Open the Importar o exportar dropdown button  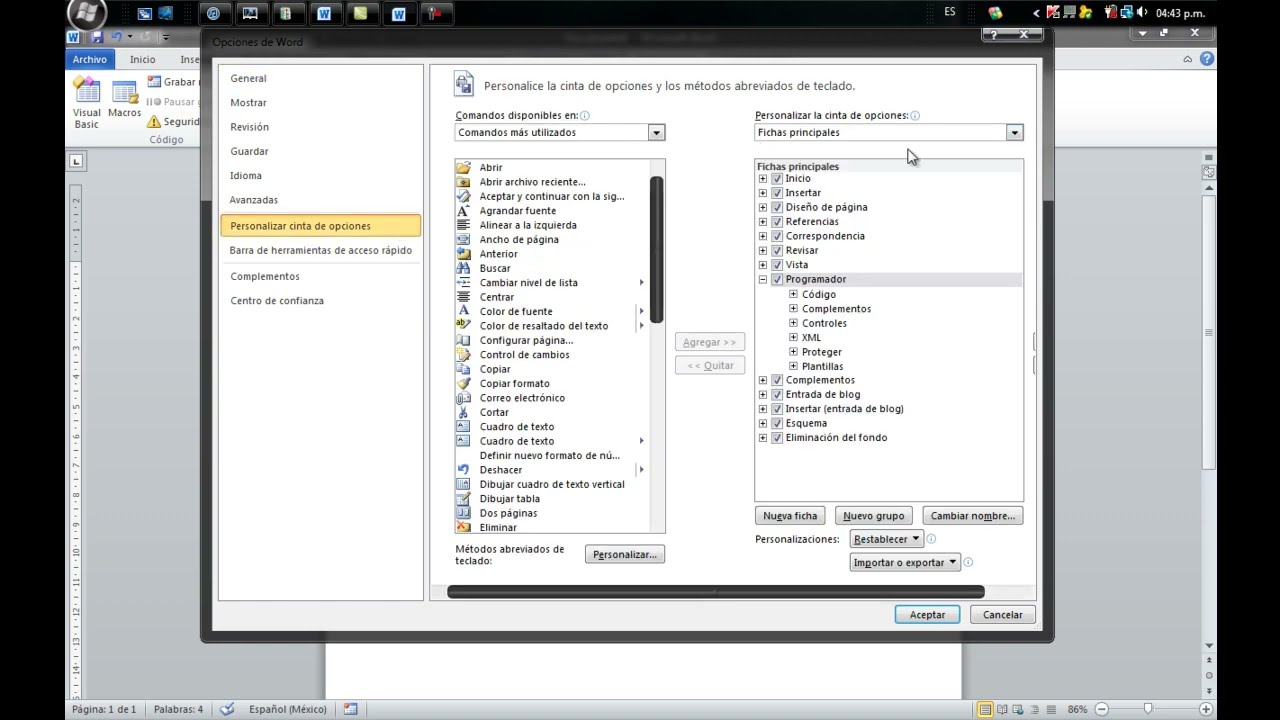pos(905,562)
